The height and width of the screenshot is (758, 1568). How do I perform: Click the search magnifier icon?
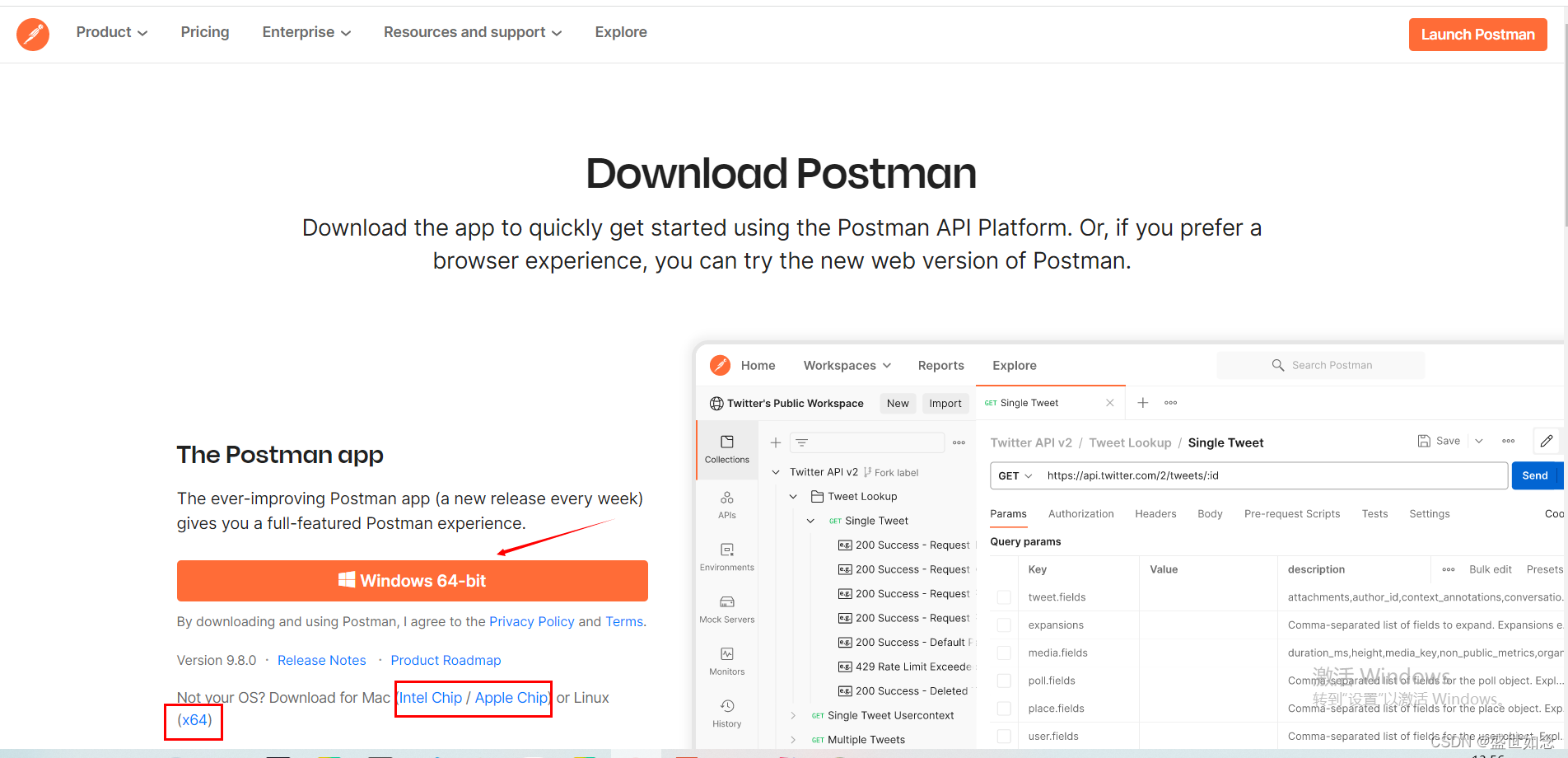click(1278, 365)
